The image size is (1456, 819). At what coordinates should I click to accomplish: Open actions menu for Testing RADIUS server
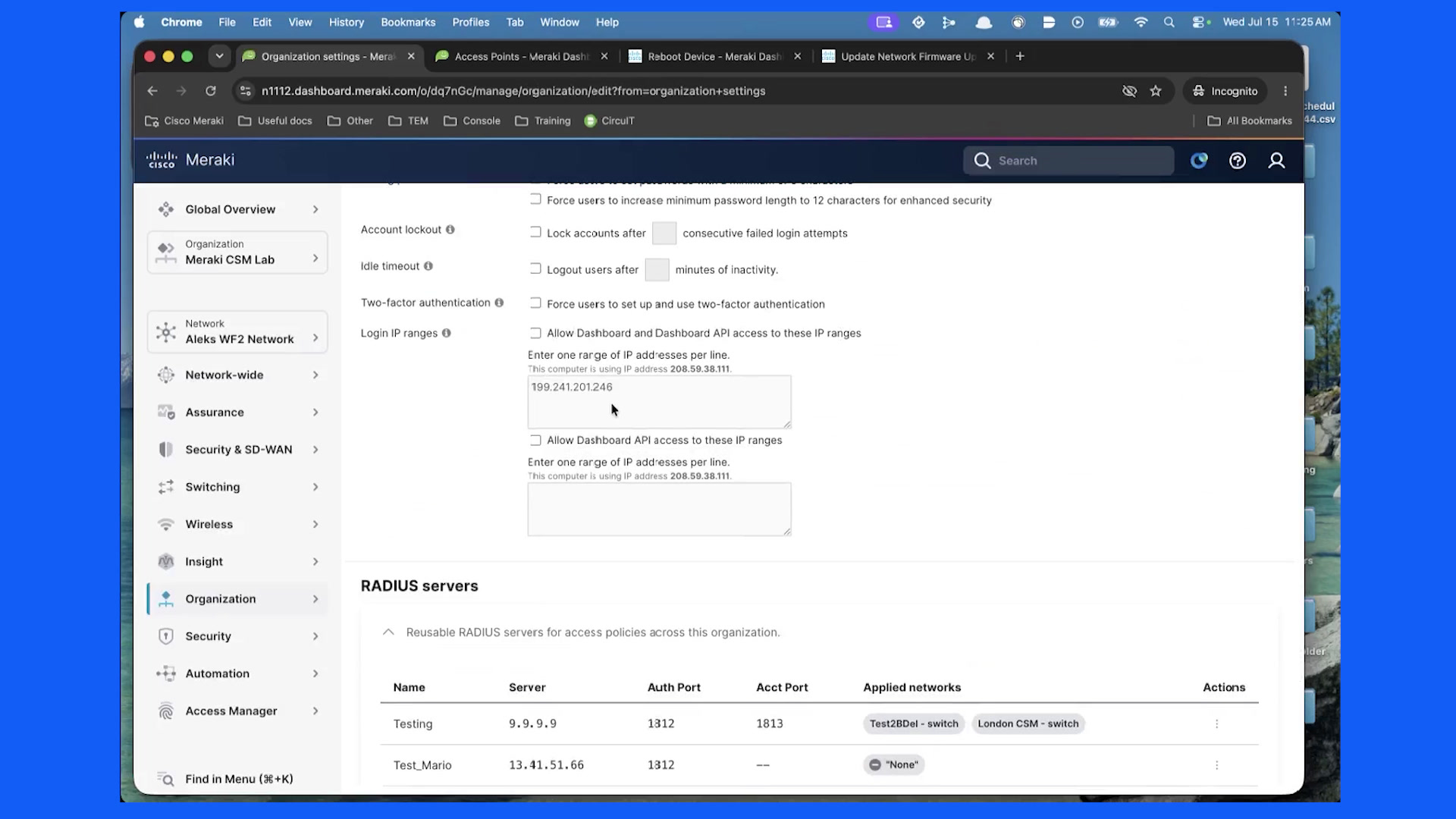(x=1217, y=724)
